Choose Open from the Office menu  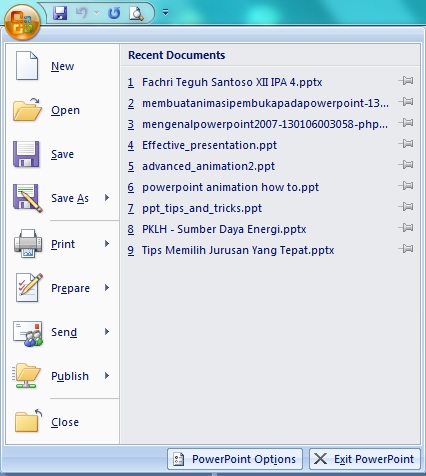coord(62,110)
